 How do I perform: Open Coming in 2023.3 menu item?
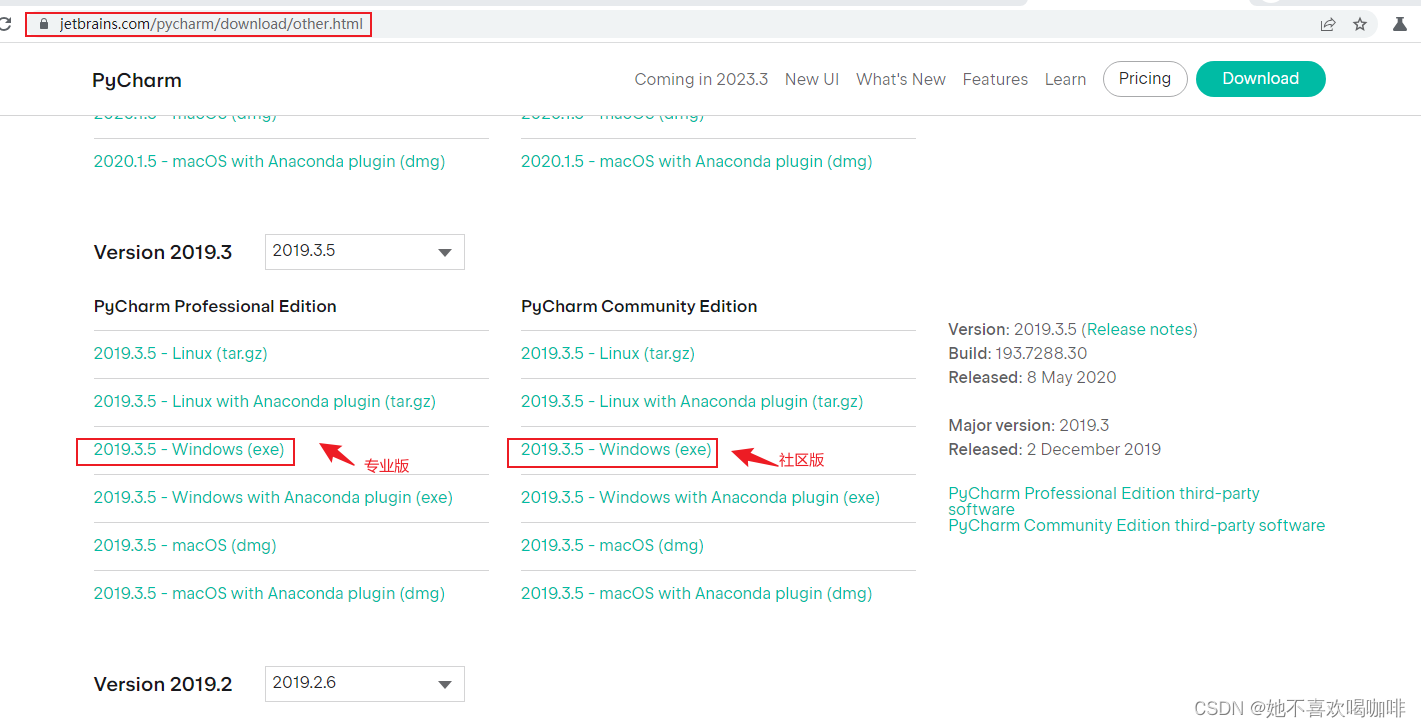701,79
